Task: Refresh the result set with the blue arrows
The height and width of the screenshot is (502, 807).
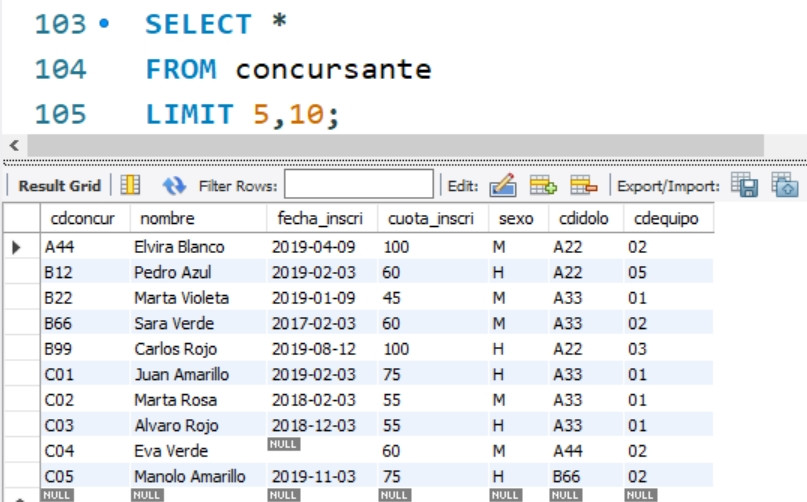Action: [x=174, y=185]
